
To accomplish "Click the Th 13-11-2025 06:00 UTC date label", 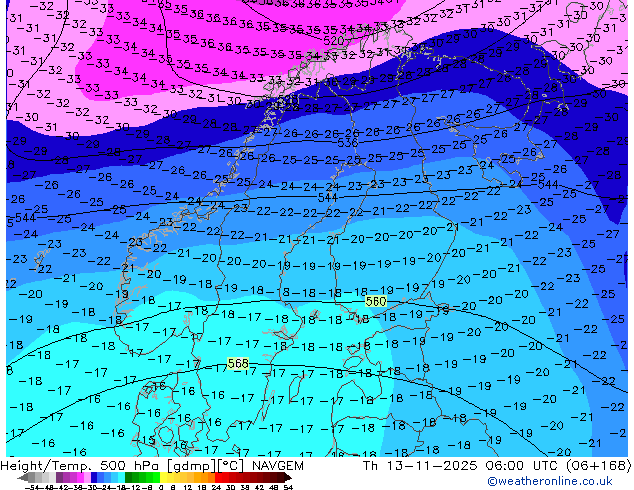I will [460, 466].
